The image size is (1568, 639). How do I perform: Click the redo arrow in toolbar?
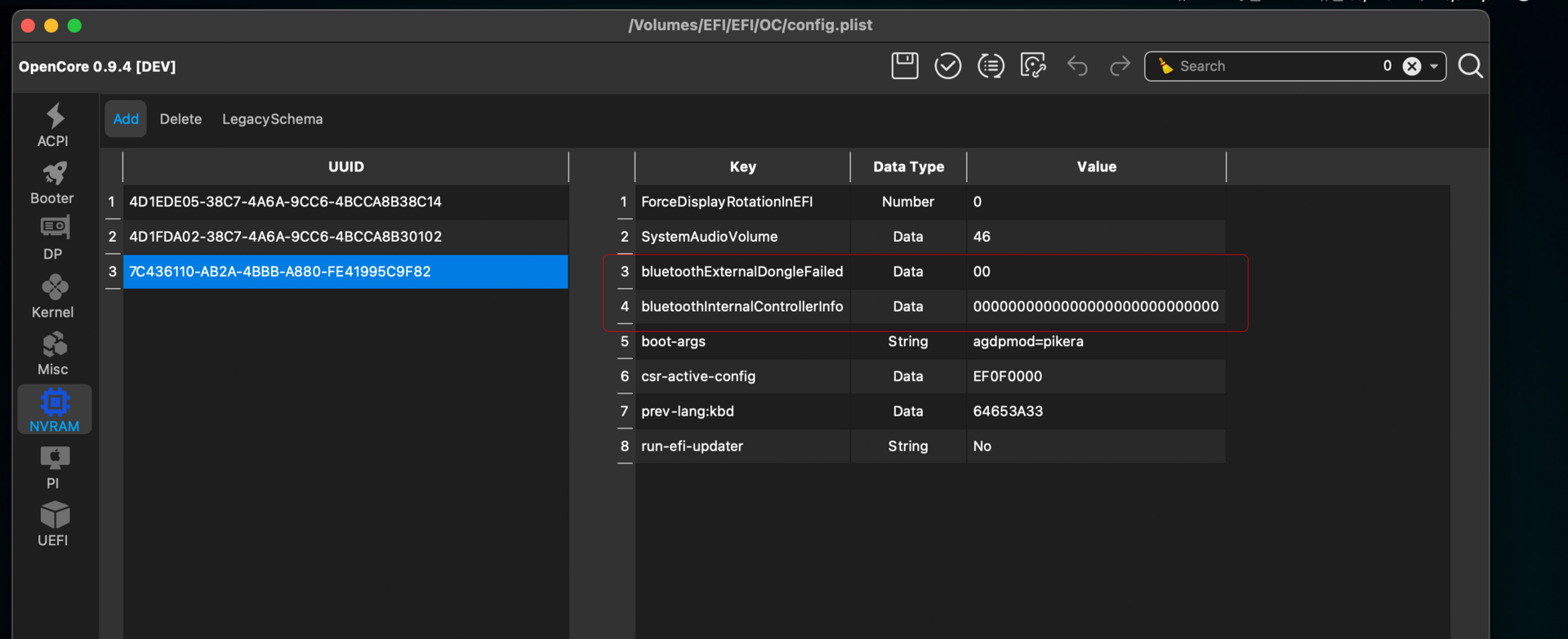[1120, 66]
